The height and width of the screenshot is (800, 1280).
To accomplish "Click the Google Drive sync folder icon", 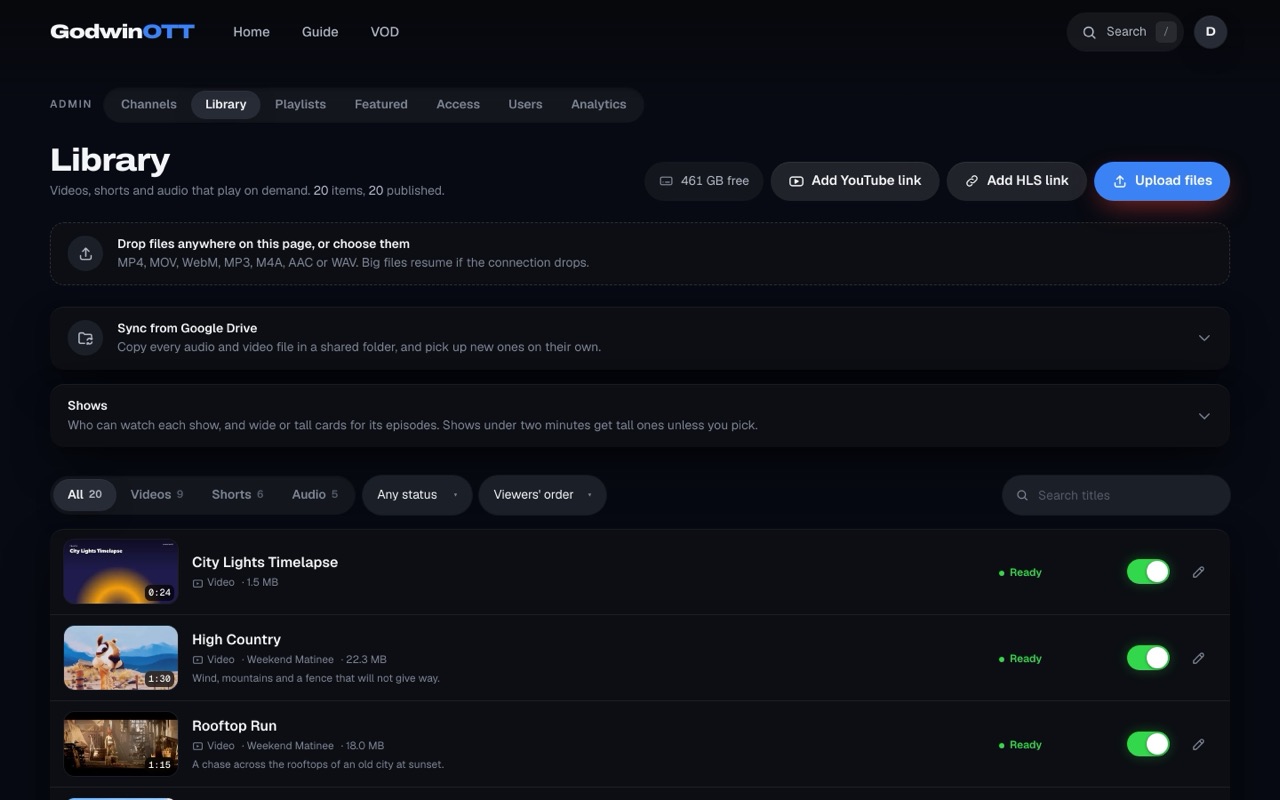I will (x=86, y=338).
